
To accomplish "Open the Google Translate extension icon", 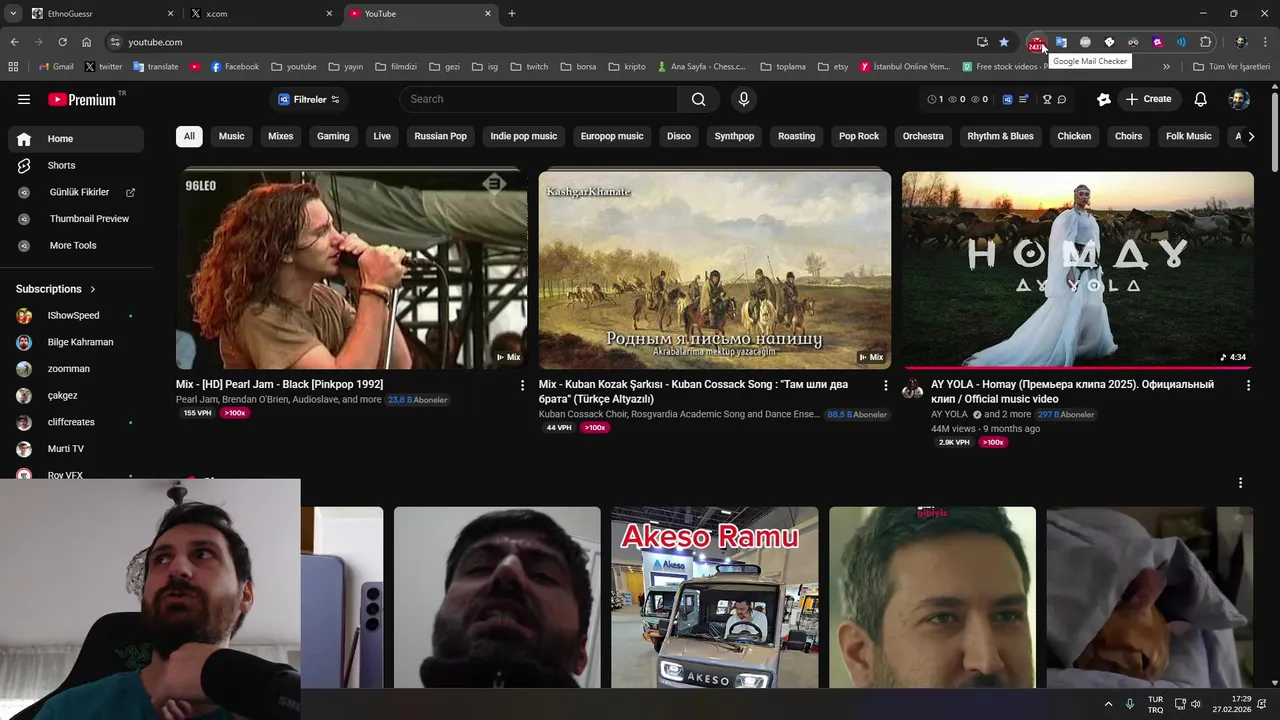I will (1061, 42).
